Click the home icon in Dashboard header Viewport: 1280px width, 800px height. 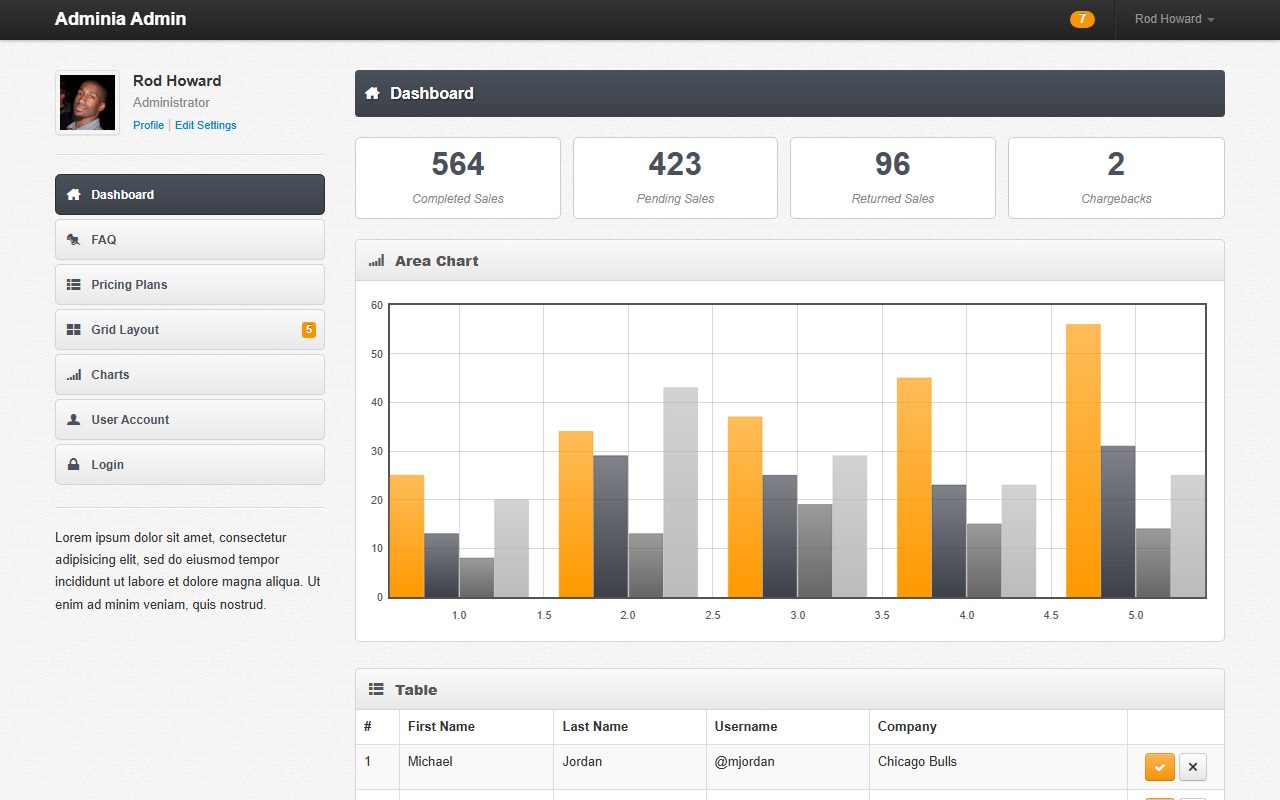click(x=372, y=93)
